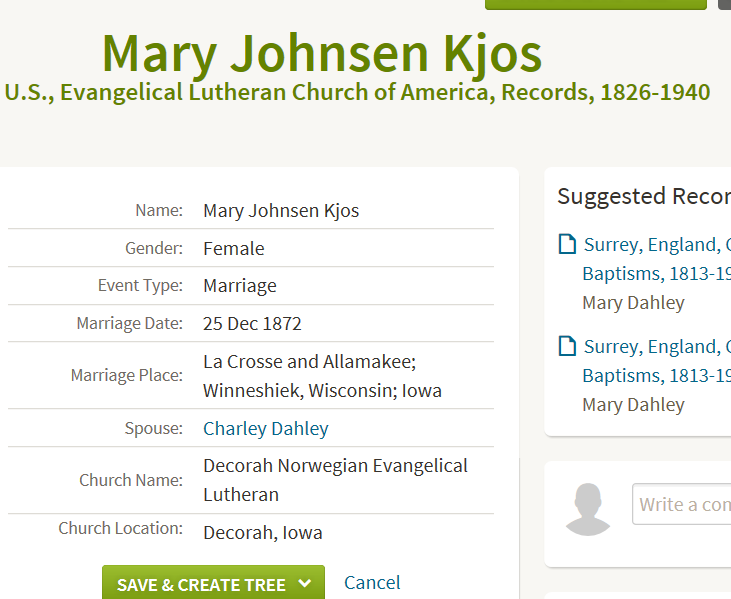Click the Church Location value Decorah, Iowa
The height and width of the screenshot is (599, 731).
click(x=262, y=532)
